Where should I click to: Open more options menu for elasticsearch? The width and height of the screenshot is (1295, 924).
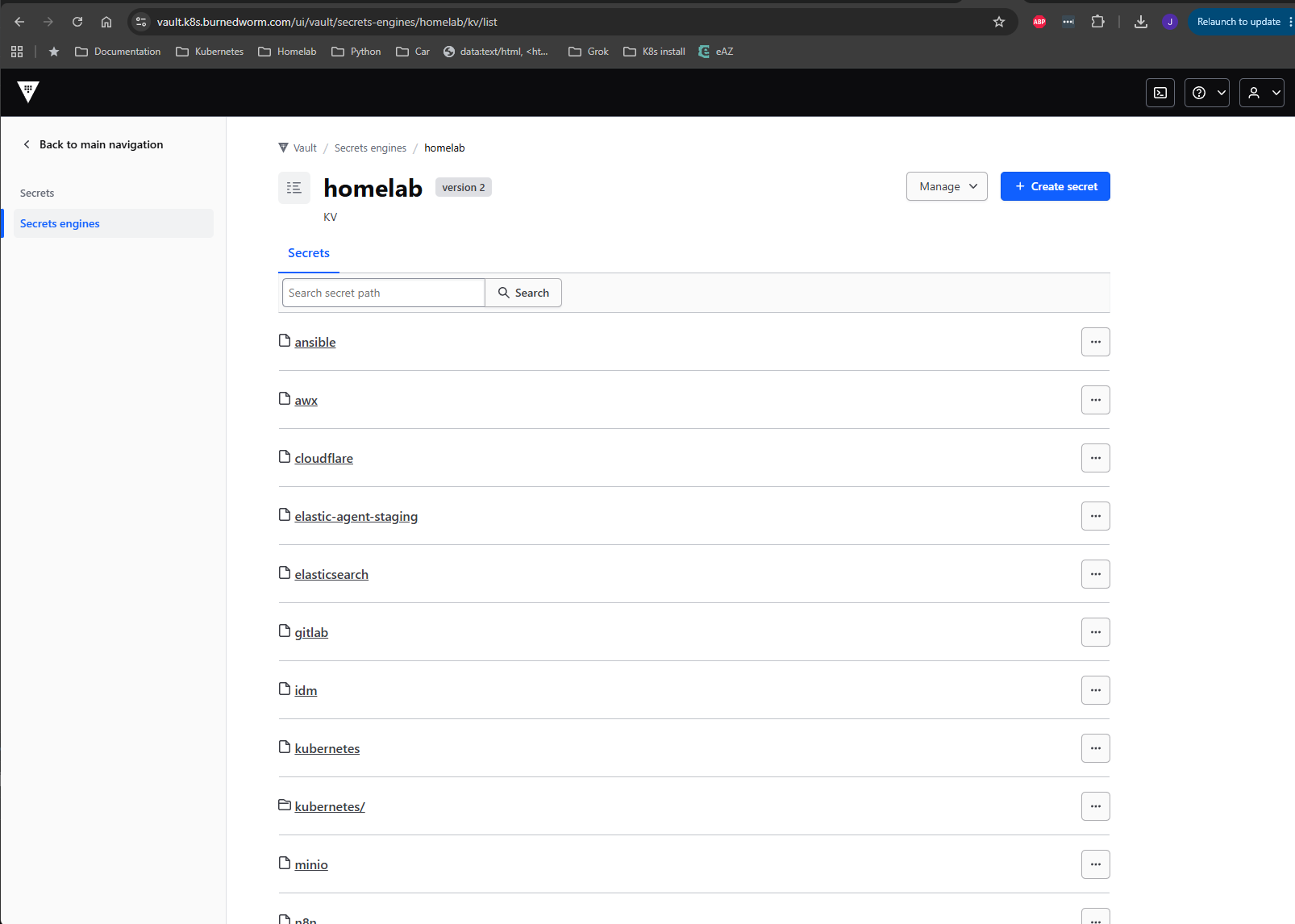[x=1095, y=574]
